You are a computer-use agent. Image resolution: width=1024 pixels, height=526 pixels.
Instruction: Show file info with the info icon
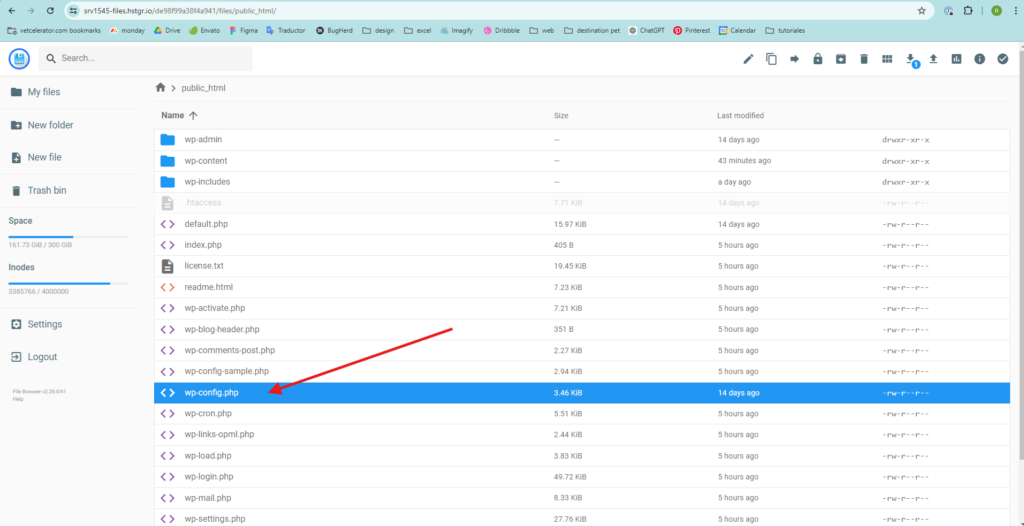tap(980, 59)
